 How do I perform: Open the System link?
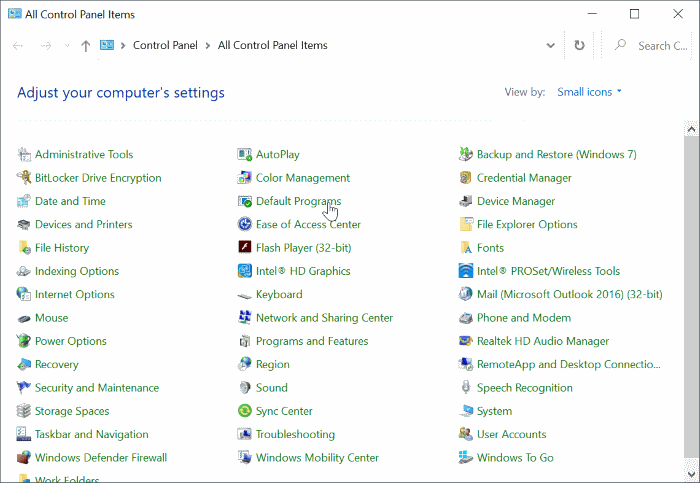[494, 411]
